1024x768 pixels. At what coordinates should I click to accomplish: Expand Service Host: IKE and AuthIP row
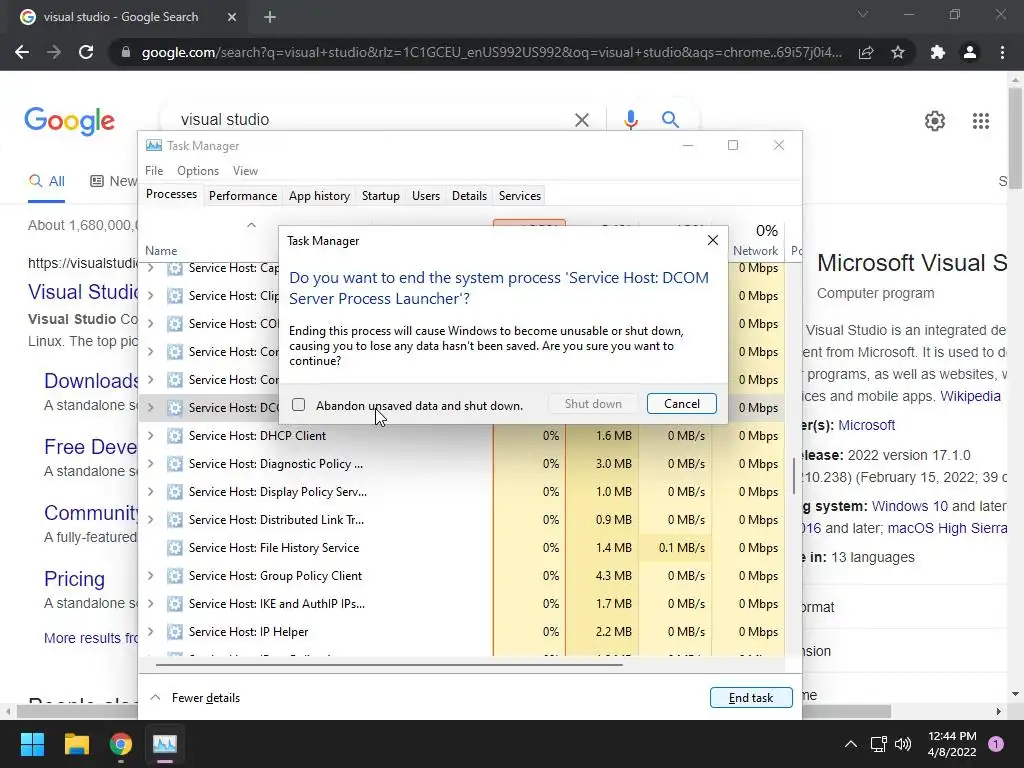[x=151, y=603]
